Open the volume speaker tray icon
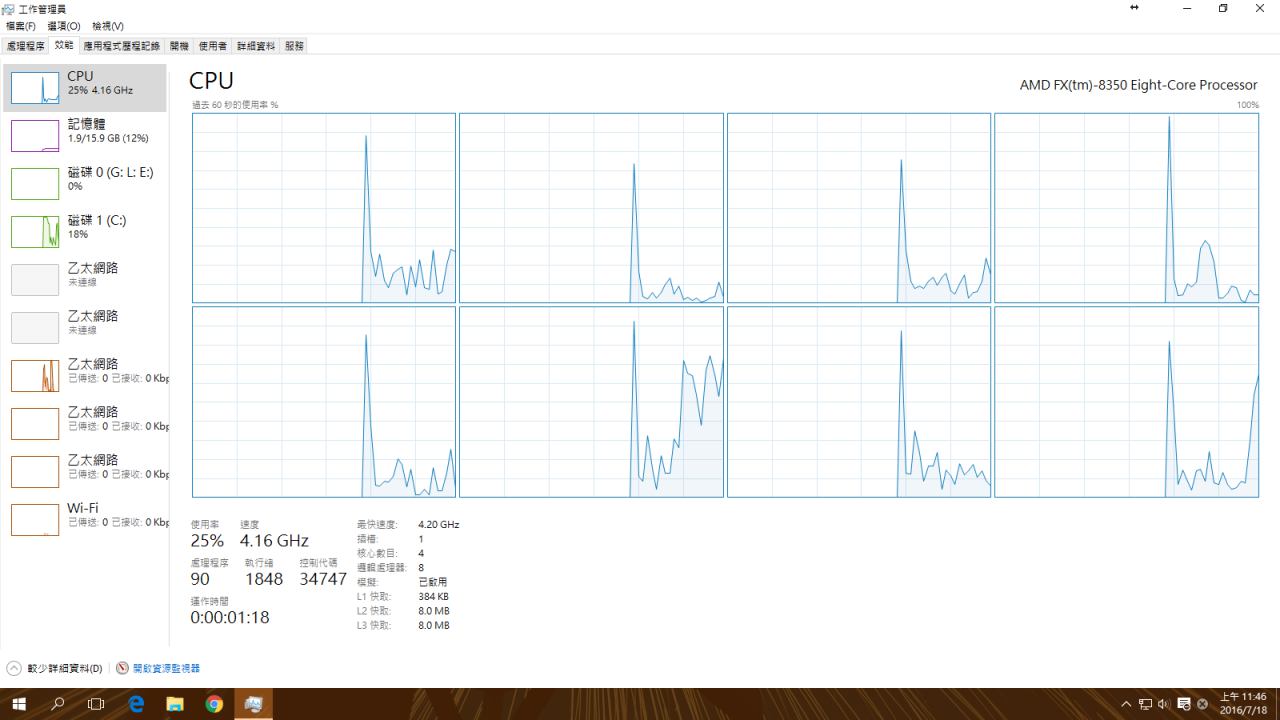Viewport: 1280px width, 720px height. point(1164,704)
